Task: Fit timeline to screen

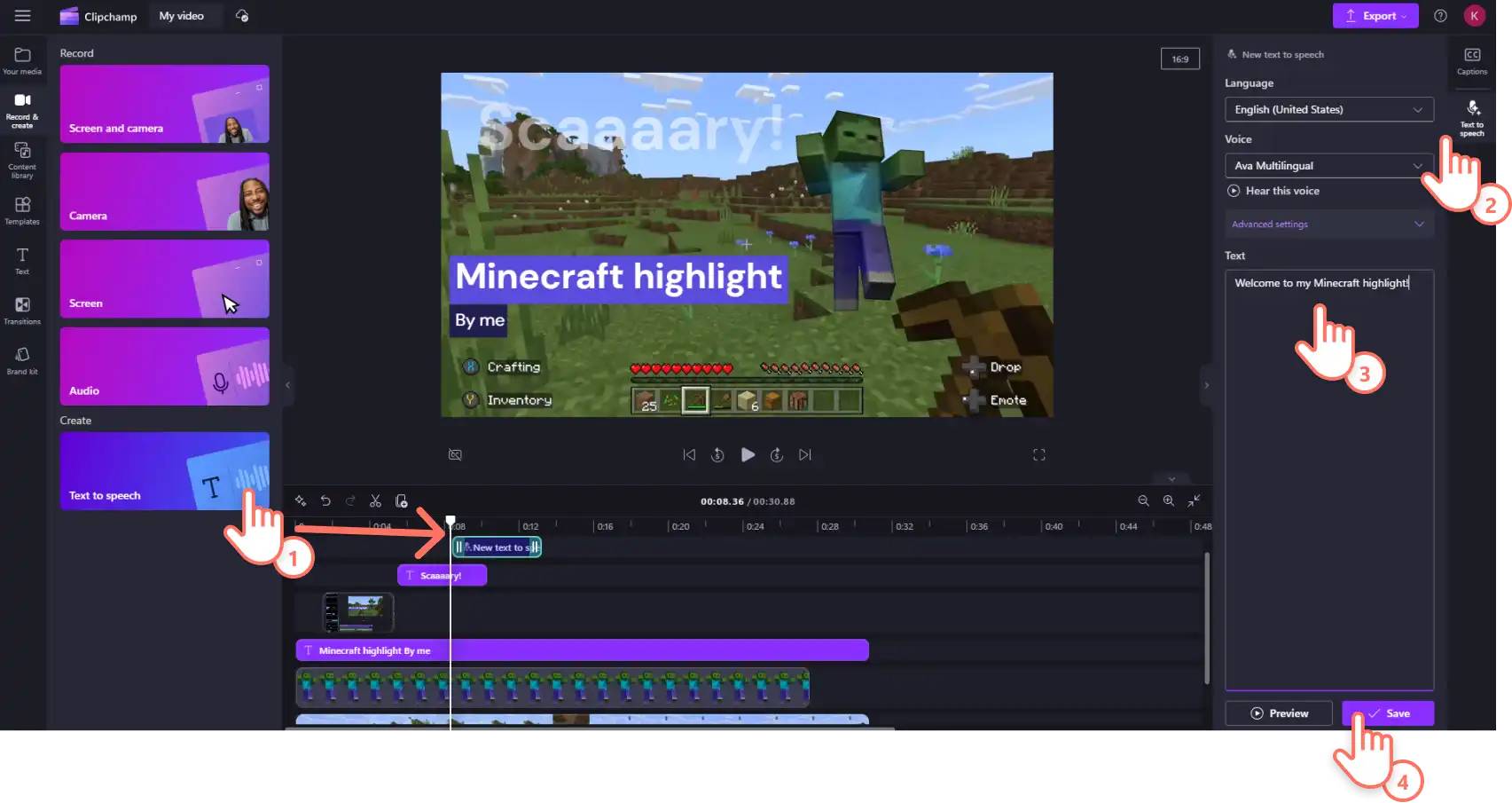Action: [x=1195, y=501]
